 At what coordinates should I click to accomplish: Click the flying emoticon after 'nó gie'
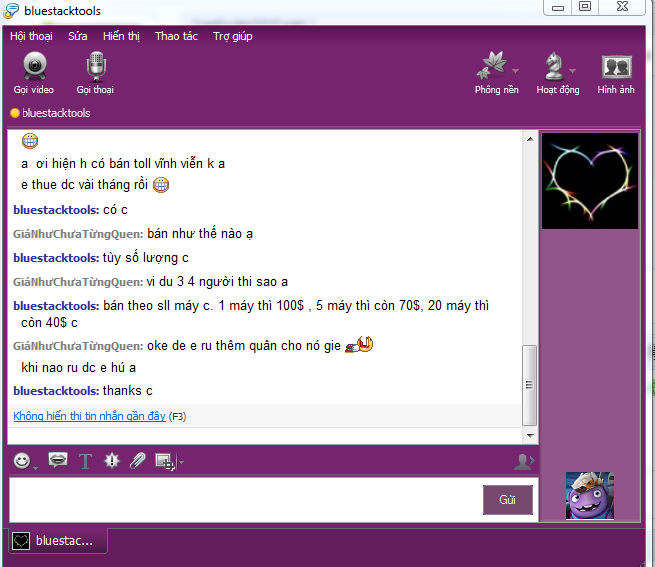coord(359,345)
